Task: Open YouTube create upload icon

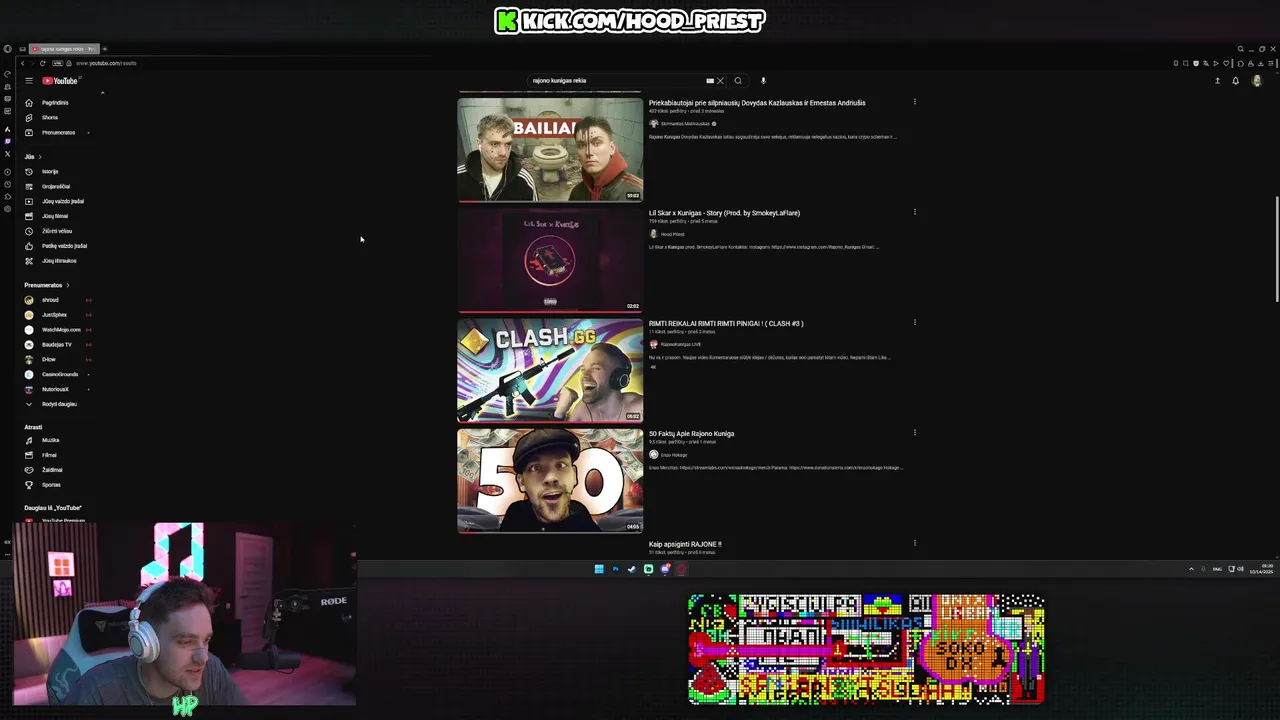Action: coord(1217,81)
